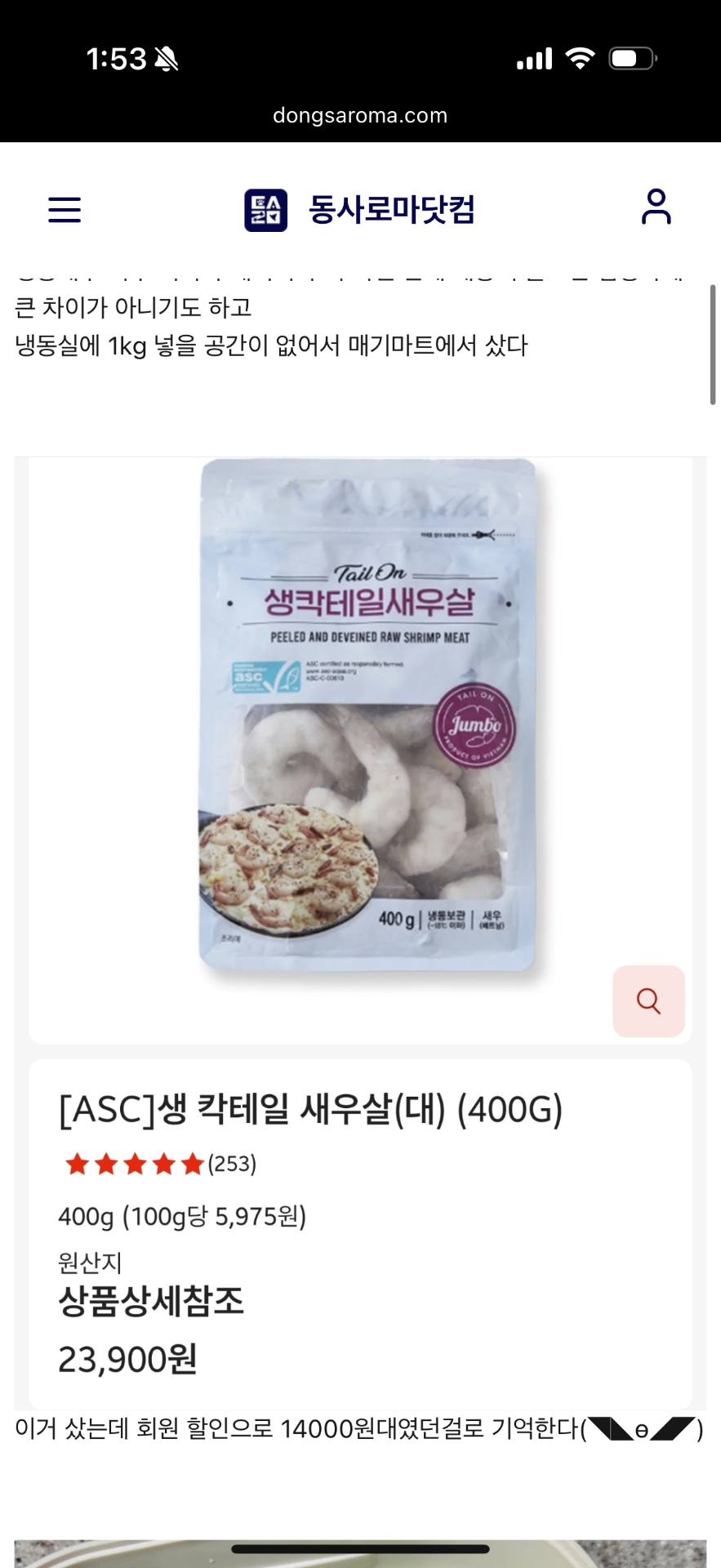Open the hamburger menu
This screenshot has width=721, height=1568.
pos(65,210)
